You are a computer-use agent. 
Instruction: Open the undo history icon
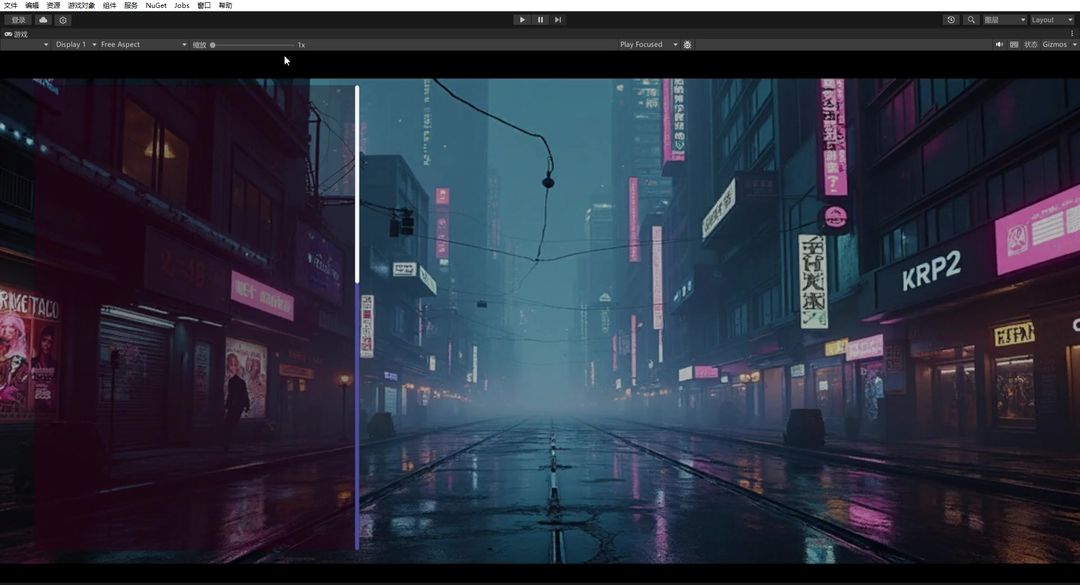click(x=951, y=20)
